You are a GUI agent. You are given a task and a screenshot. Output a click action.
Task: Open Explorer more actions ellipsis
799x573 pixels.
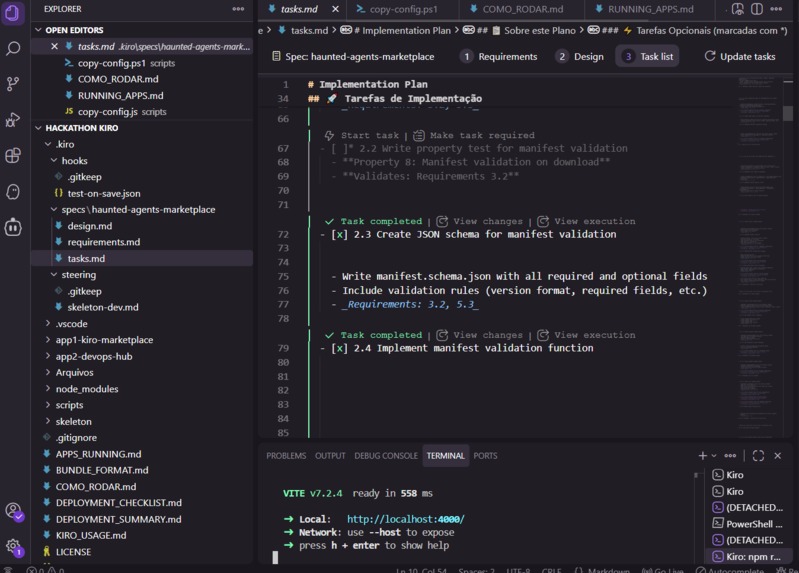238,9
